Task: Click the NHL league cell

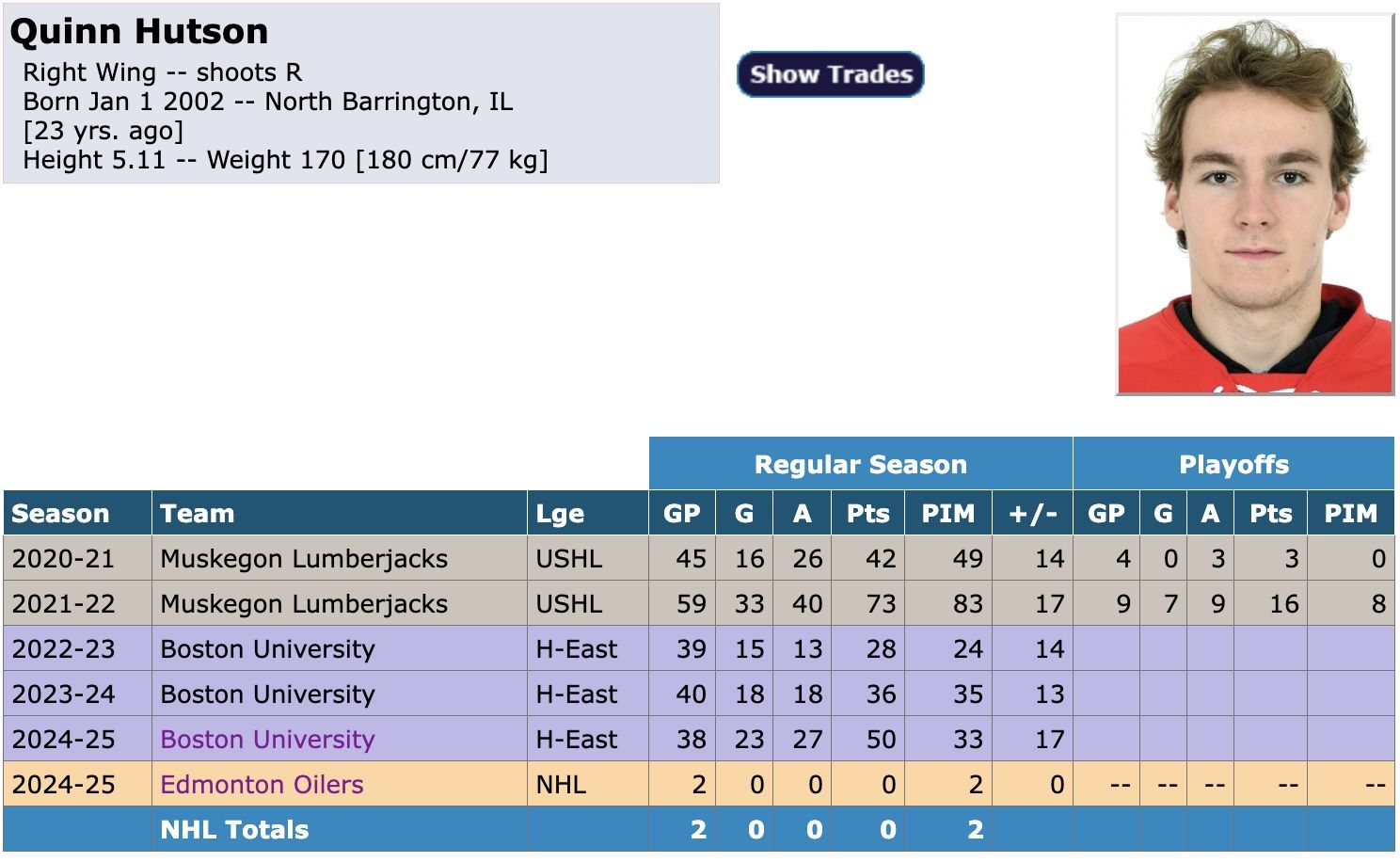Action: 561,785
